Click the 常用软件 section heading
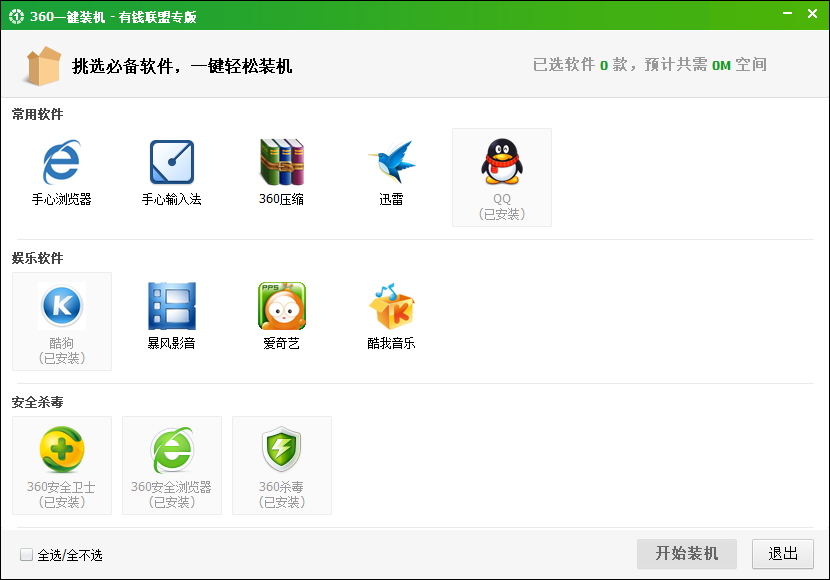The height and width of the screenshot is (580, 830). pyautogui.click(x=38, y=114)
